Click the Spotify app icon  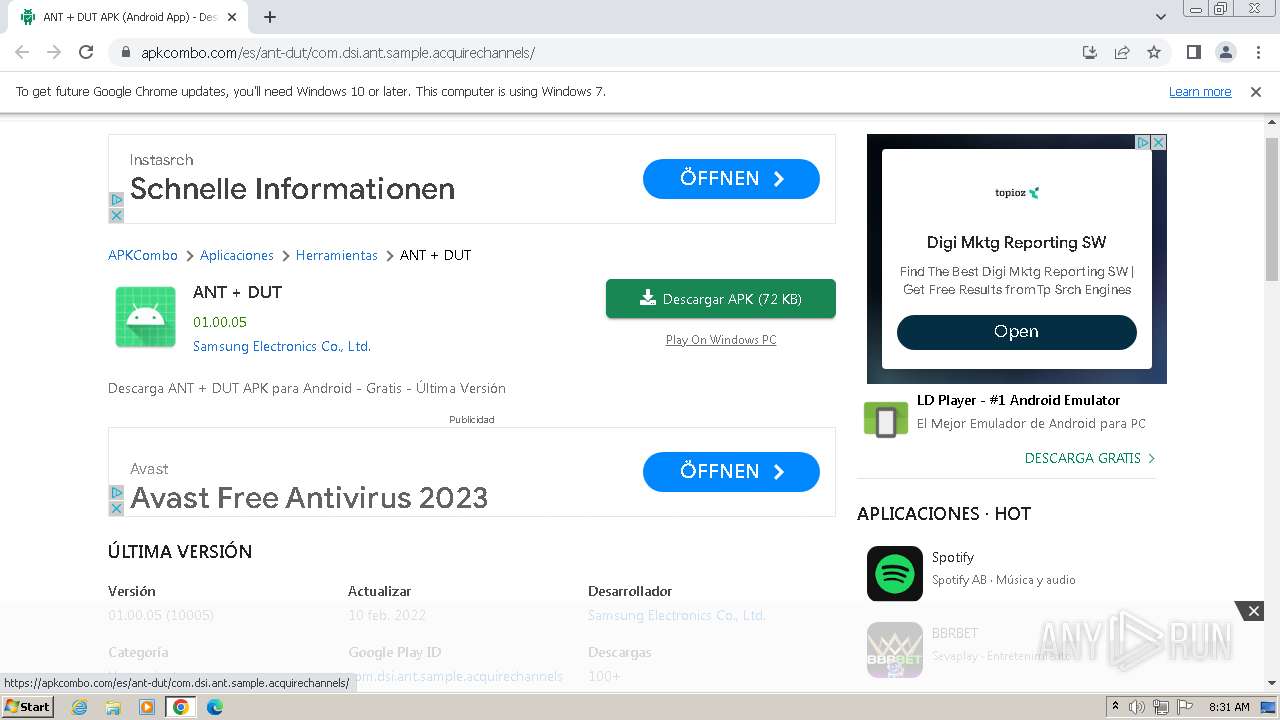[x=895, y=573]
